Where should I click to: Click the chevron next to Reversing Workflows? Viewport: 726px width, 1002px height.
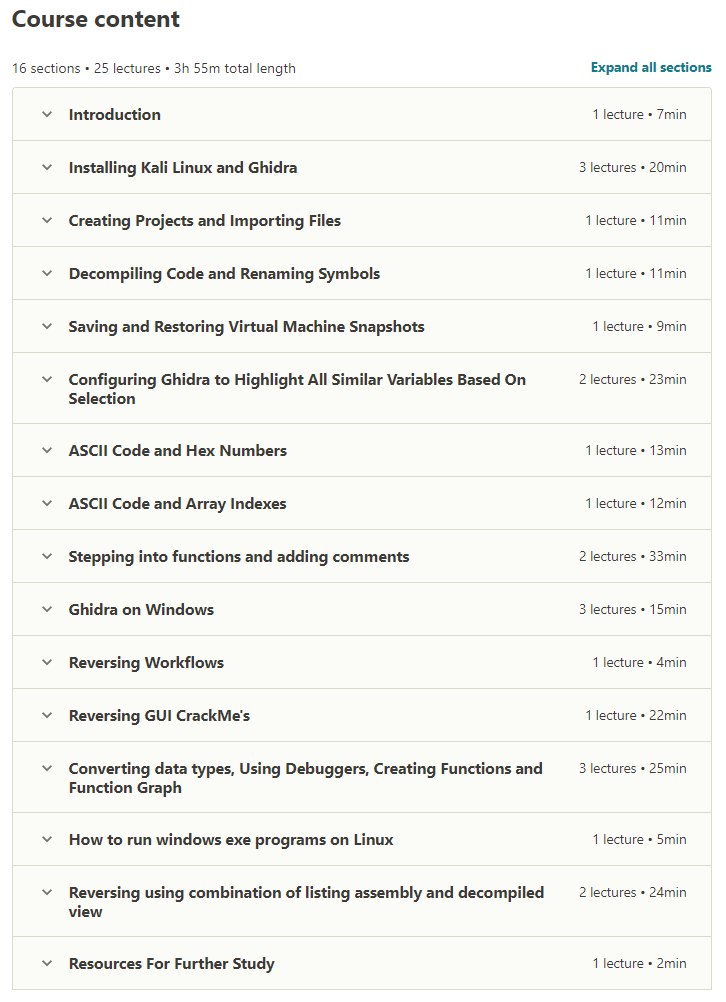point(47,663)
